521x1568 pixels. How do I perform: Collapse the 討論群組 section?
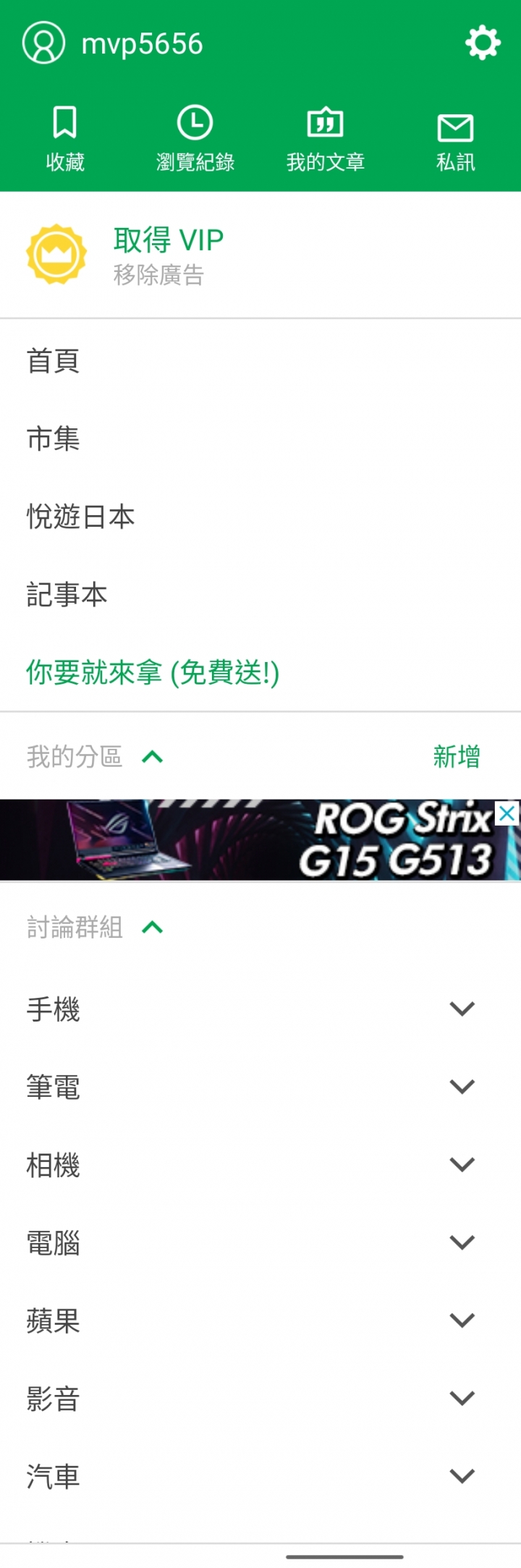(x=152, y=927)
